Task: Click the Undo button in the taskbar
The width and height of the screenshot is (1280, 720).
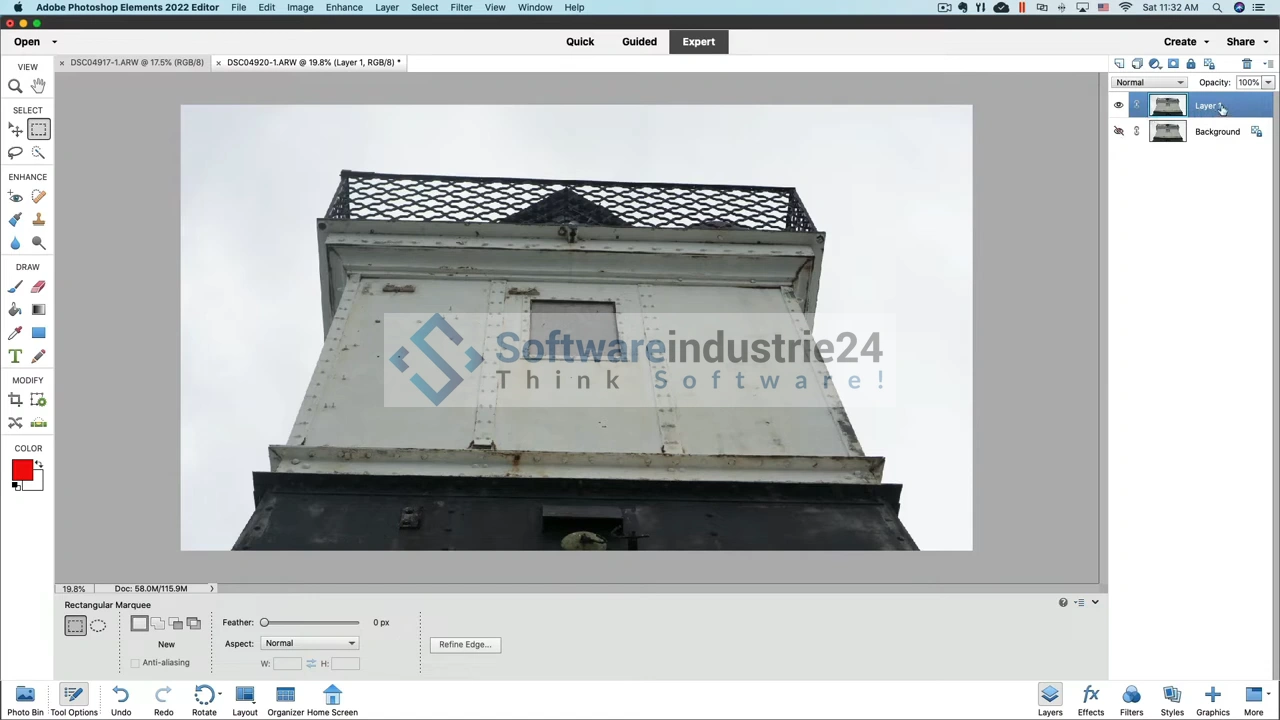Action: [x=121, y=700]
